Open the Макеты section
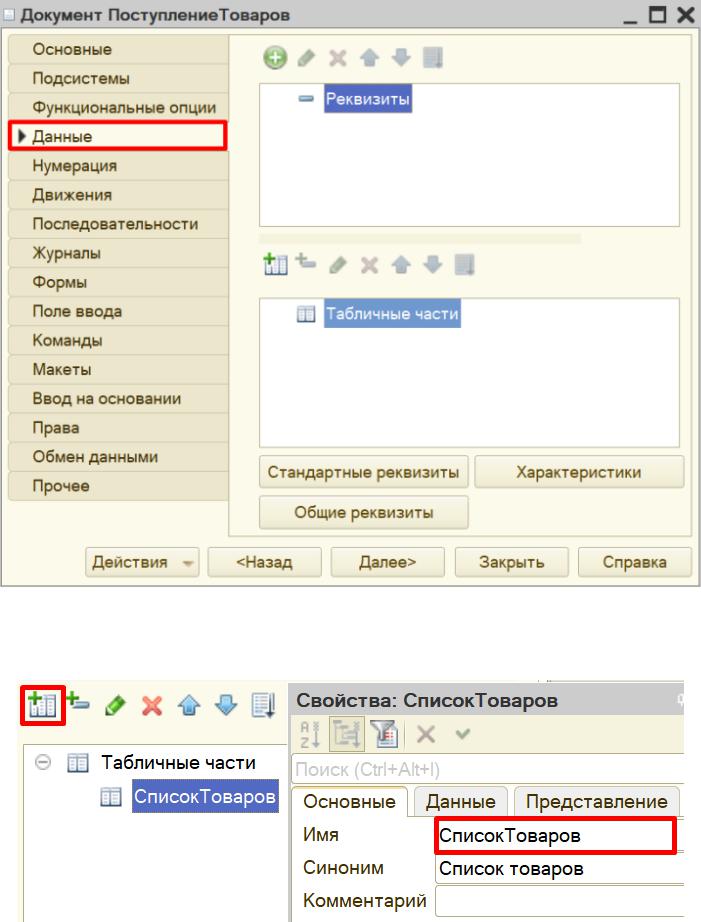 [119, 369]
